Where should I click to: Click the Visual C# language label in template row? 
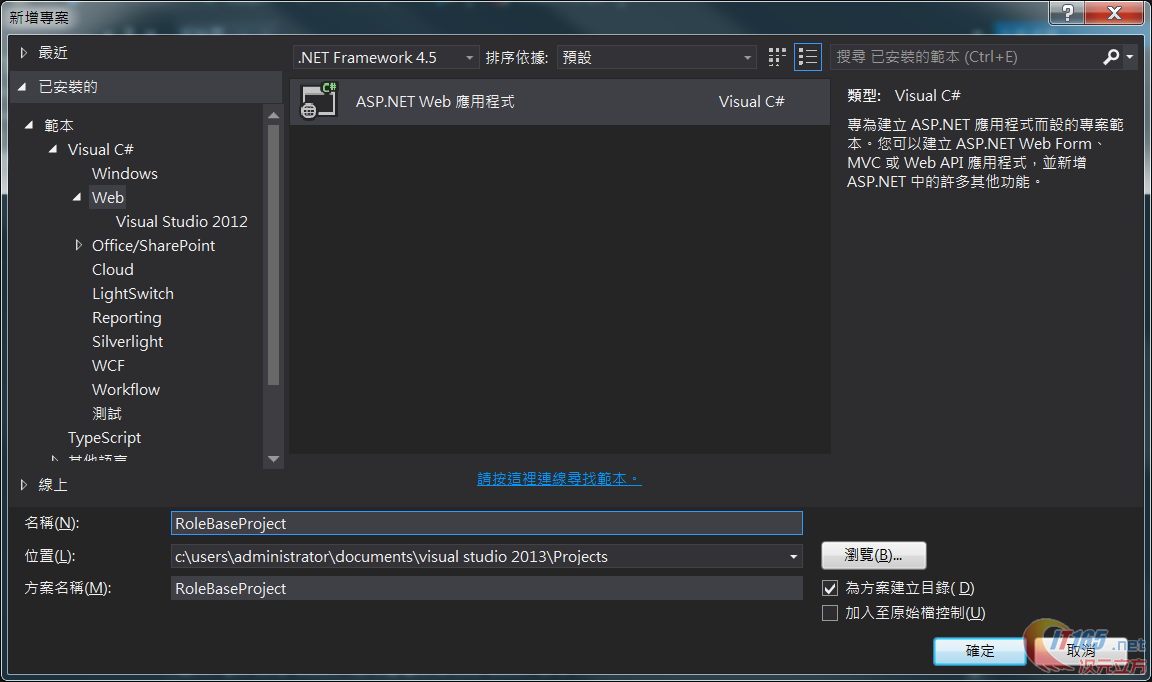coord(751,101)
